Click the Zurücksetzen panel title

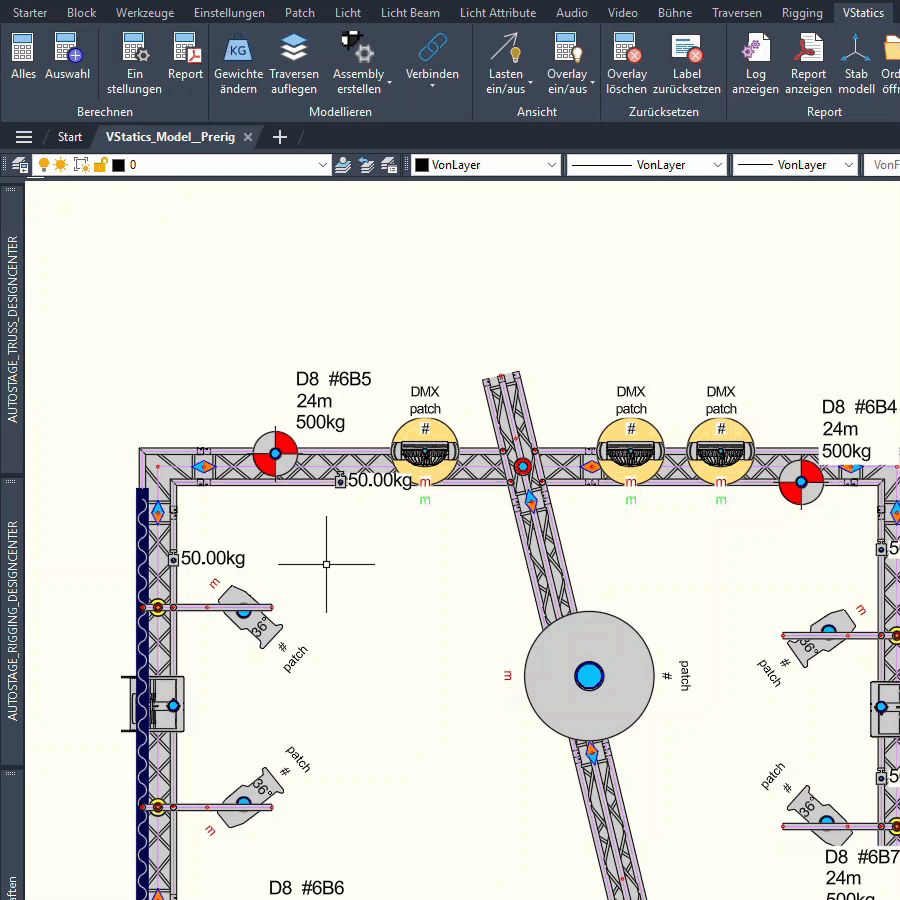click(664, 112)
